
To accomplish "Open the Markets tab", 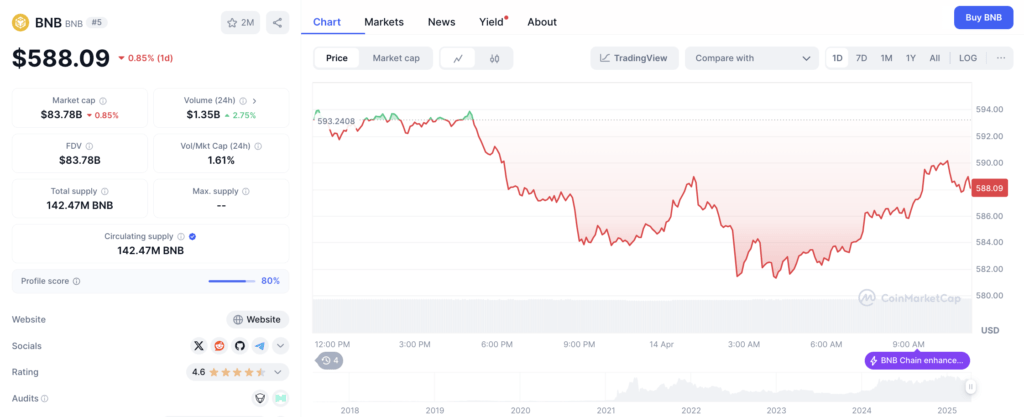I will click(x=384, y=22).
